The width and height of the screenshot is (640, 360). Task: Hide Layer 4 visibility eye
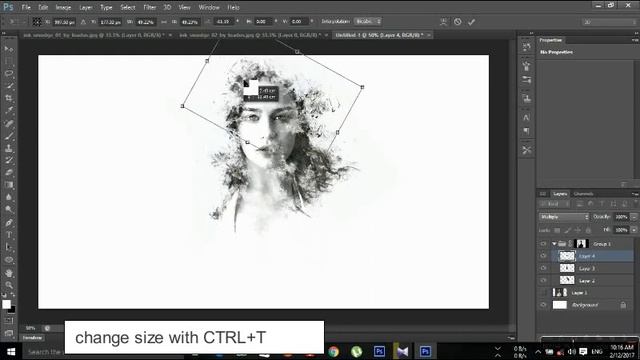click(x=543, y=256)
